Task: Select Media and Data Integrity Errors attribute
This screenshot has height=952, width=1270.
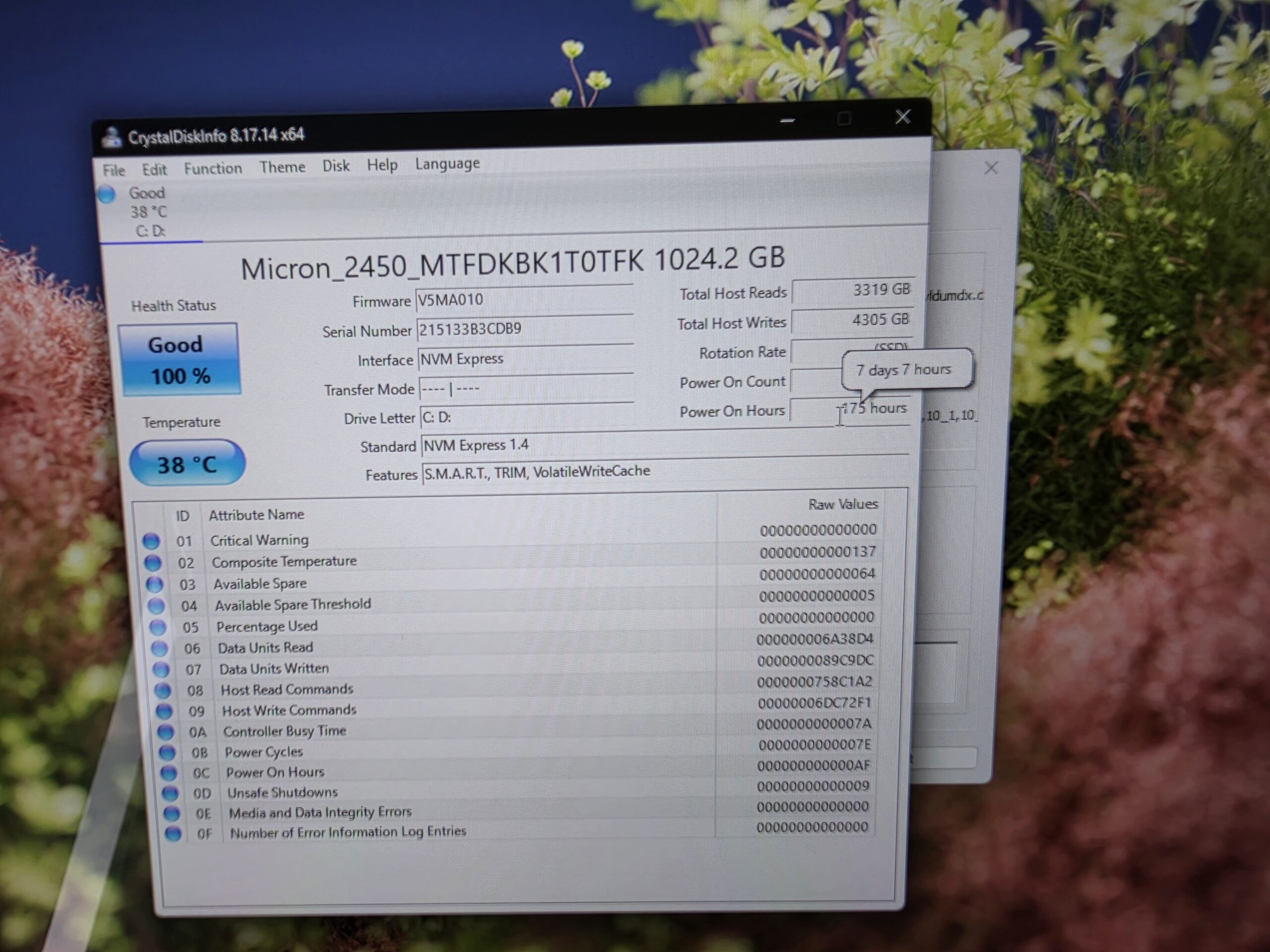Action: (x=320, y=812)
